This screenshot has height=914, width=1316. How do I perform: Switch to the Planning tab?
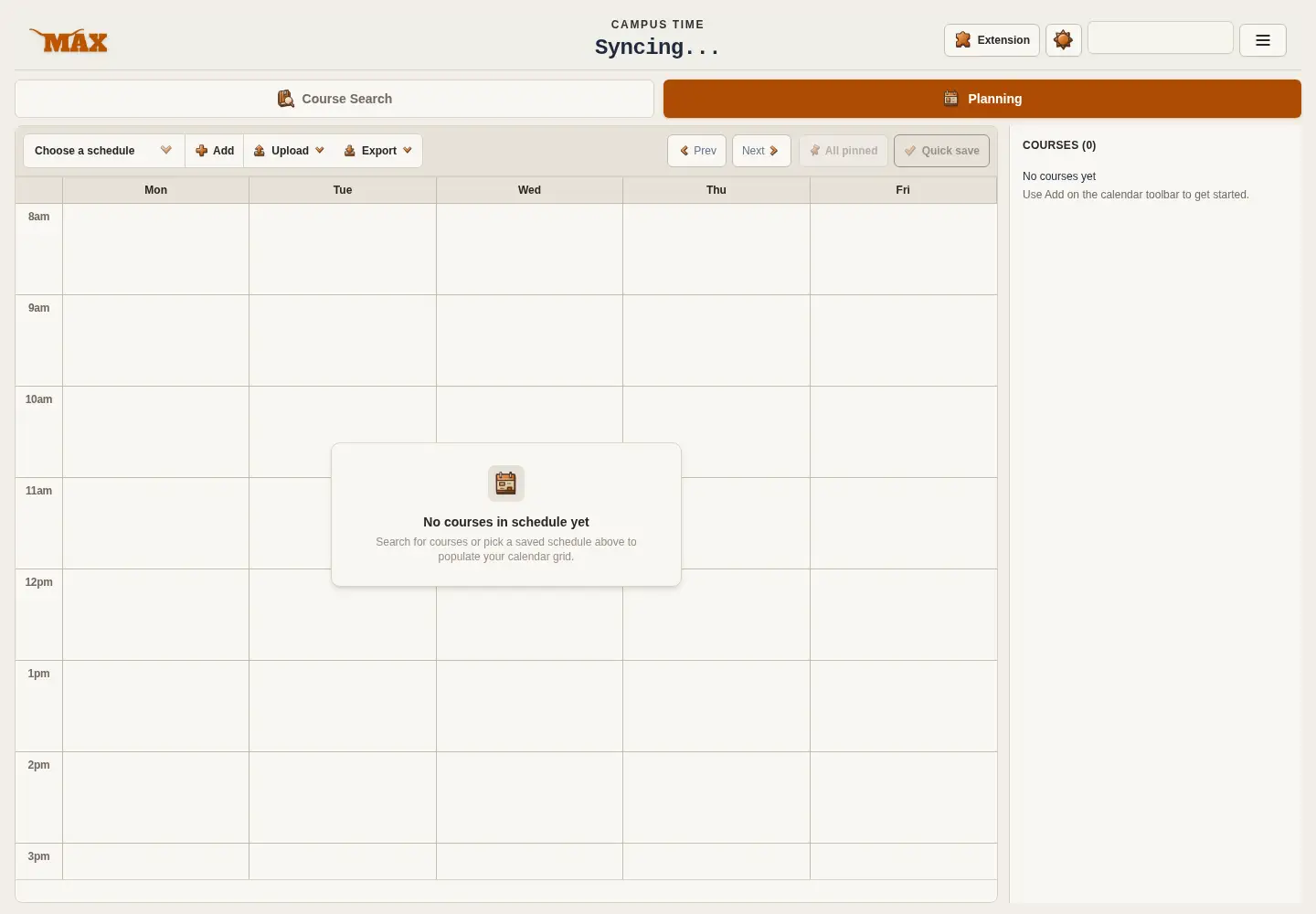(x=982, y=99)
